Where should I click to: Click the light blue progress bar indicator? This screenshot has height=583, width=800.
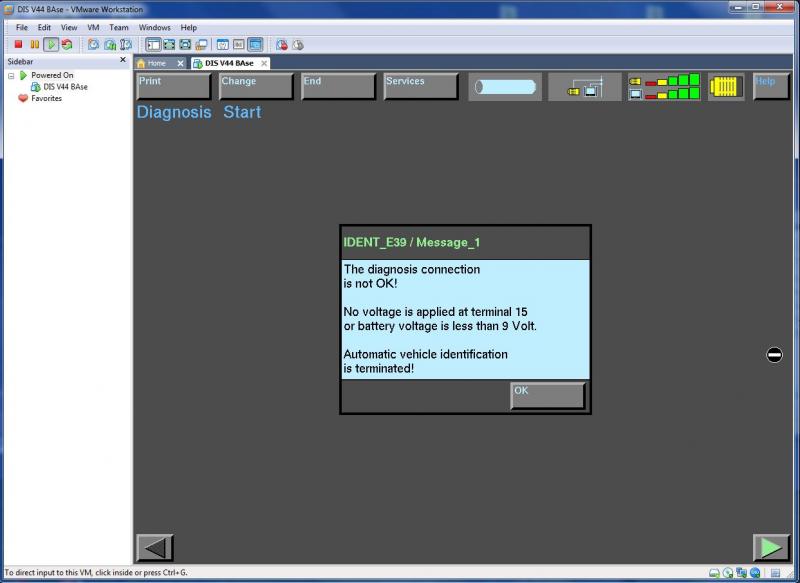point(505,87)
